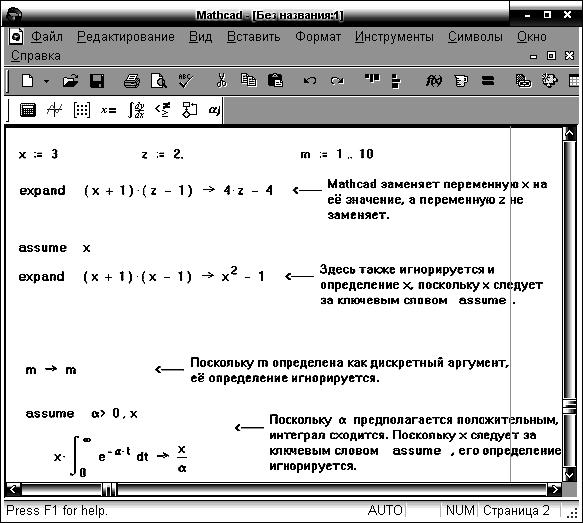583x523 pixels.
Task: Click the vertical scrollbar thumb
Action: [x=570, y=406]
